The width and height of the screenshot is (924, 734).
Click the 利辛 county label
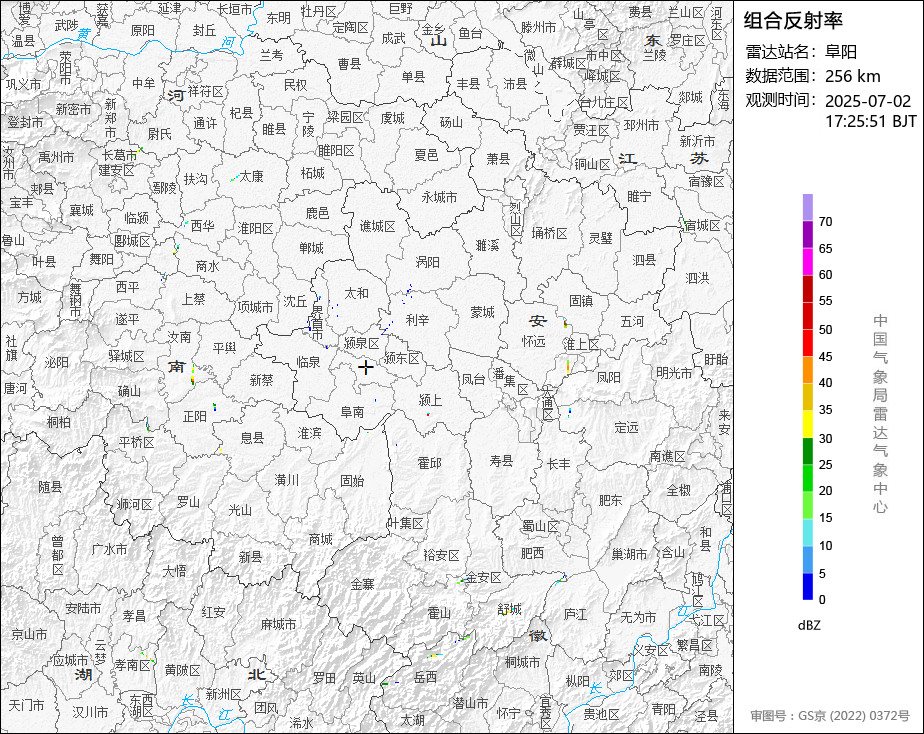pos(417,320)
